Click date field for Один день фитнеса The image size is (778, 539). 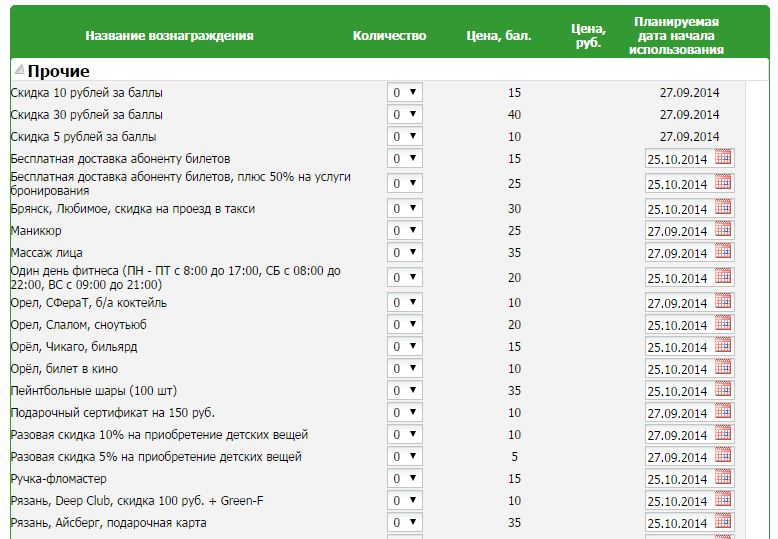pos(678,278)
